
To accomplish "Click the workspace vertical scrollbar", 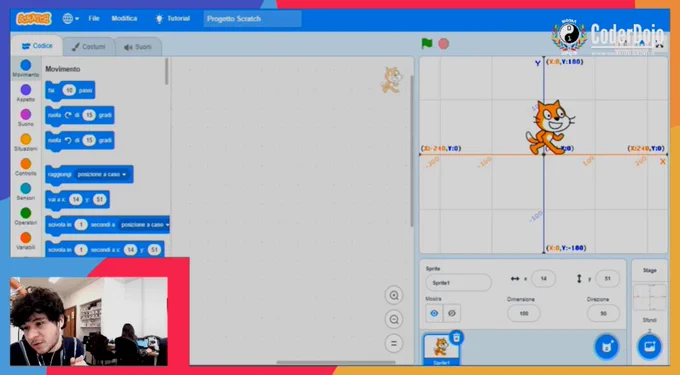I will point(412,151).
